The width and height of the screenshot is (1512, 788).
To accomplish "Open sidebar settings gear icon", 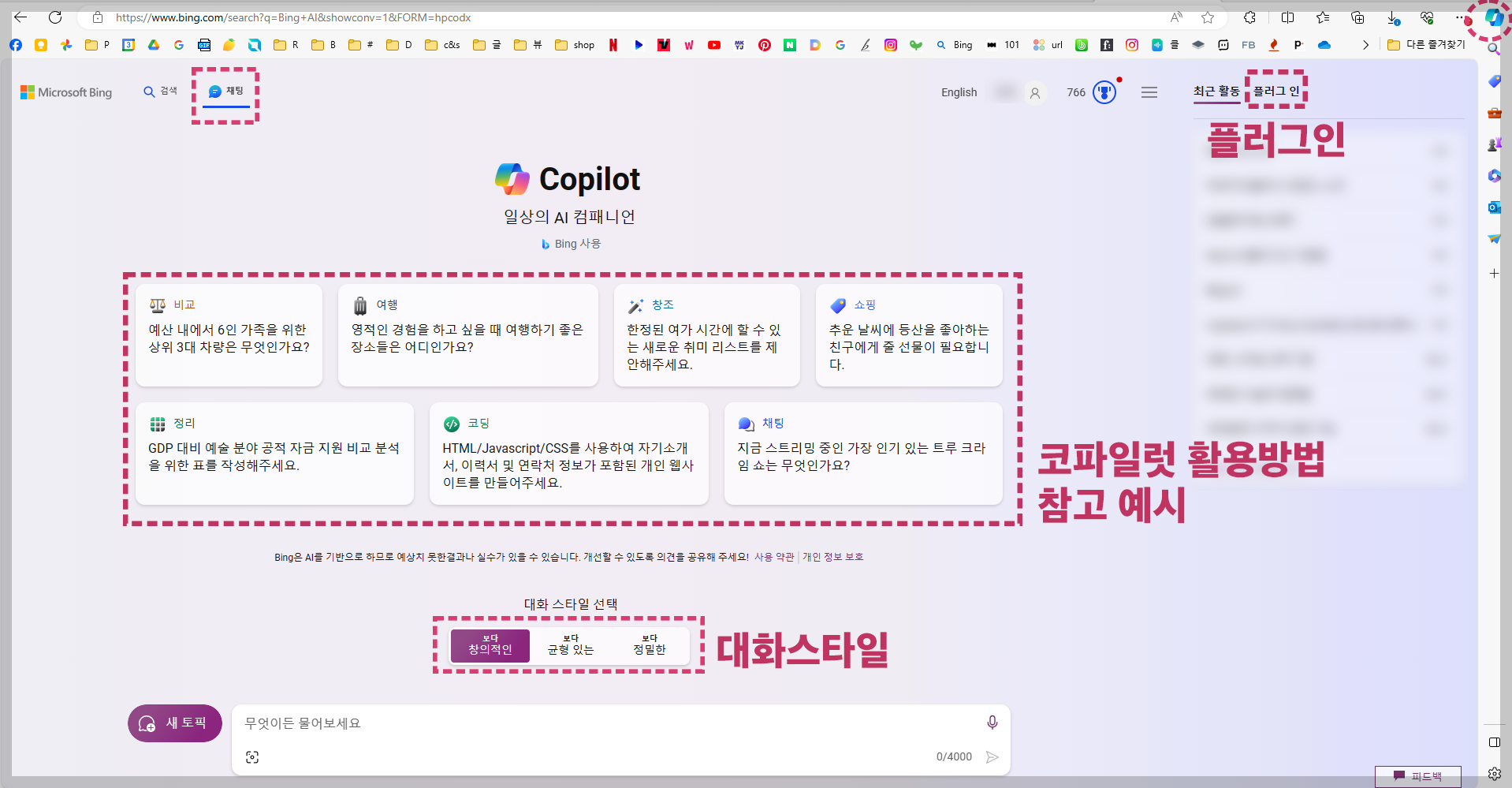I will (1494, 774).
